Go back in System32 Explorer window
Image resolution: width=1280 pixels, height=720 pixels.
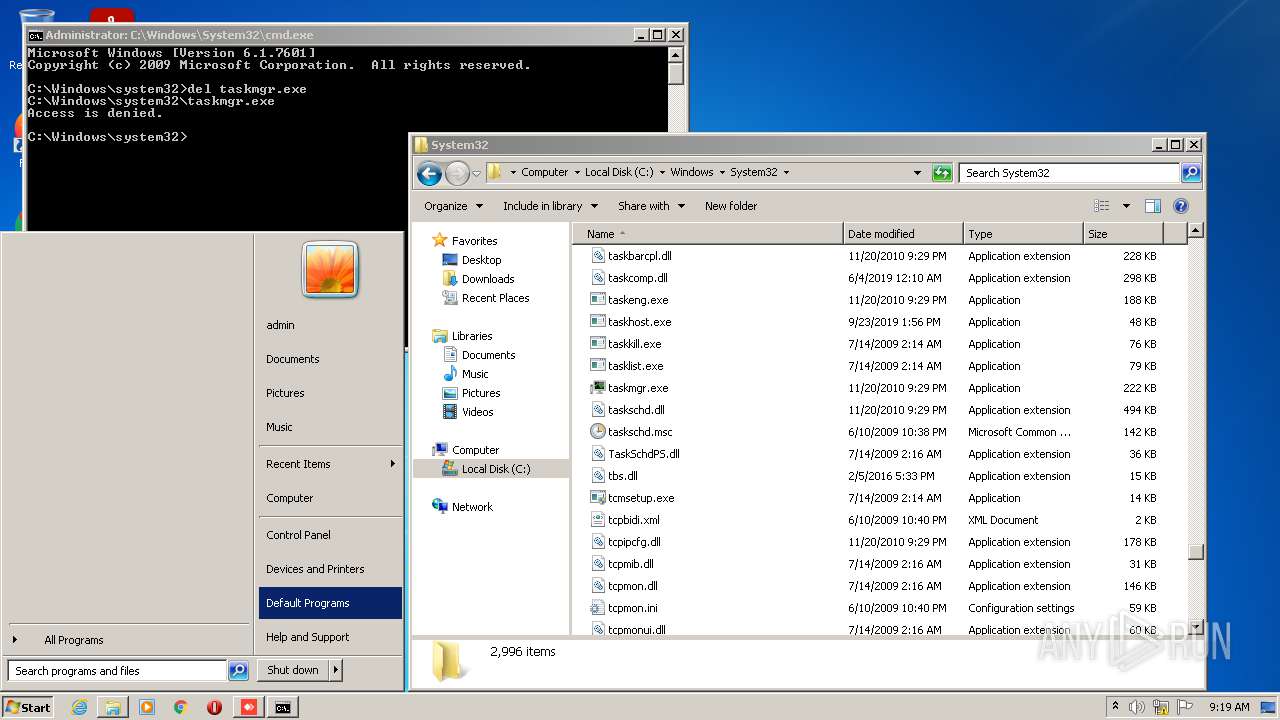(x=429, y=173)
